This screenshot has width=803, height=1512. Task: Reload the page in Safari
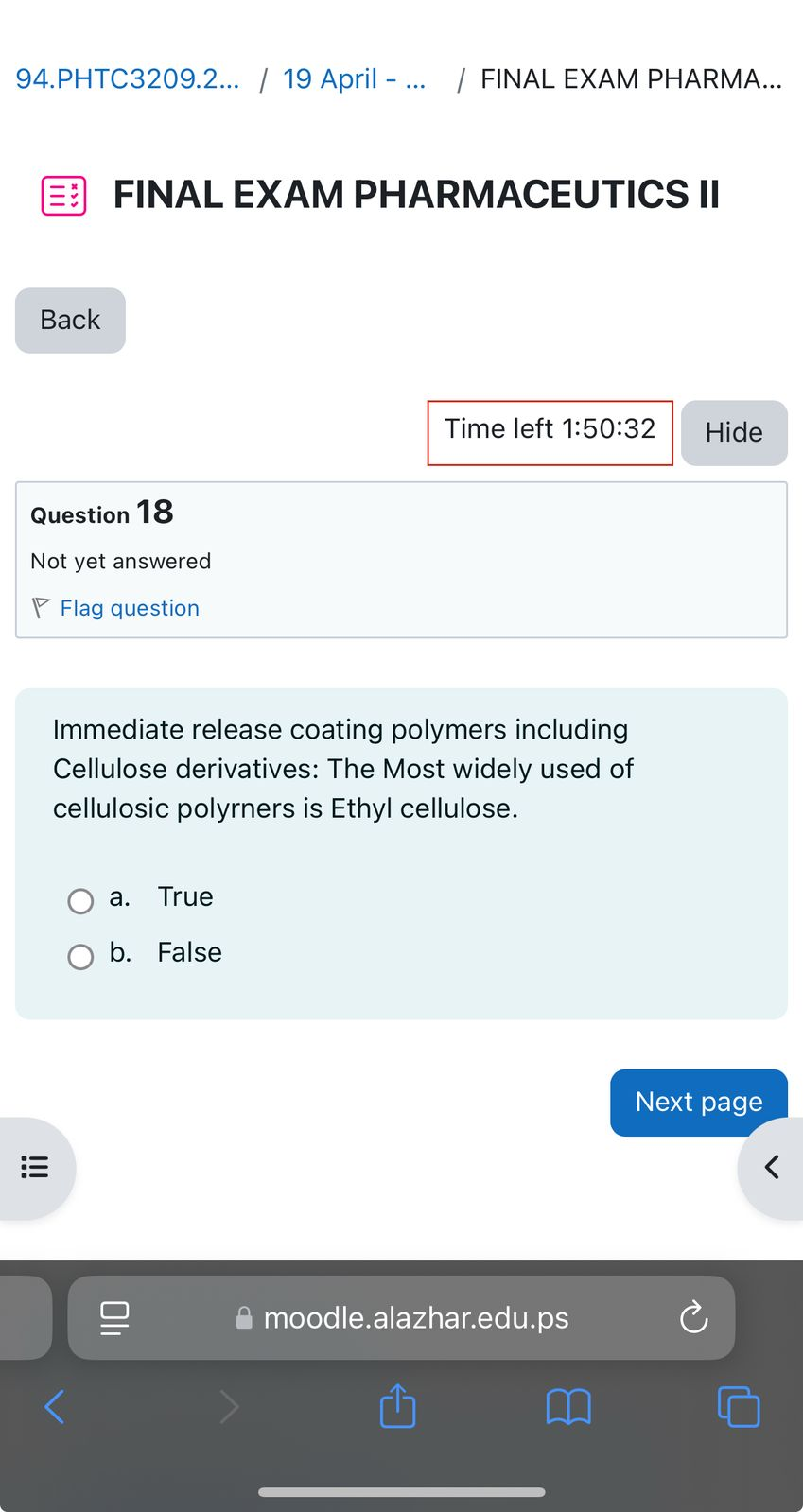pos(693,1317)
